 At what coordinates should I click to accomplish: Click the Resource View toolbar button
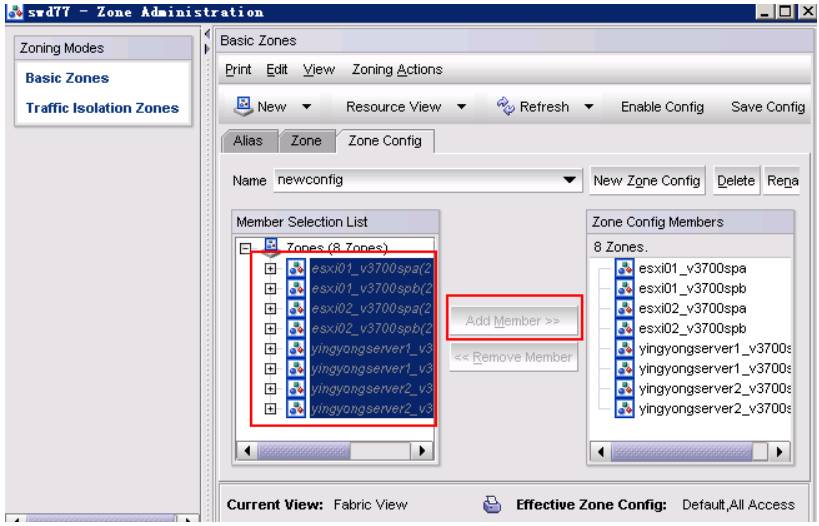pos(394,107)
